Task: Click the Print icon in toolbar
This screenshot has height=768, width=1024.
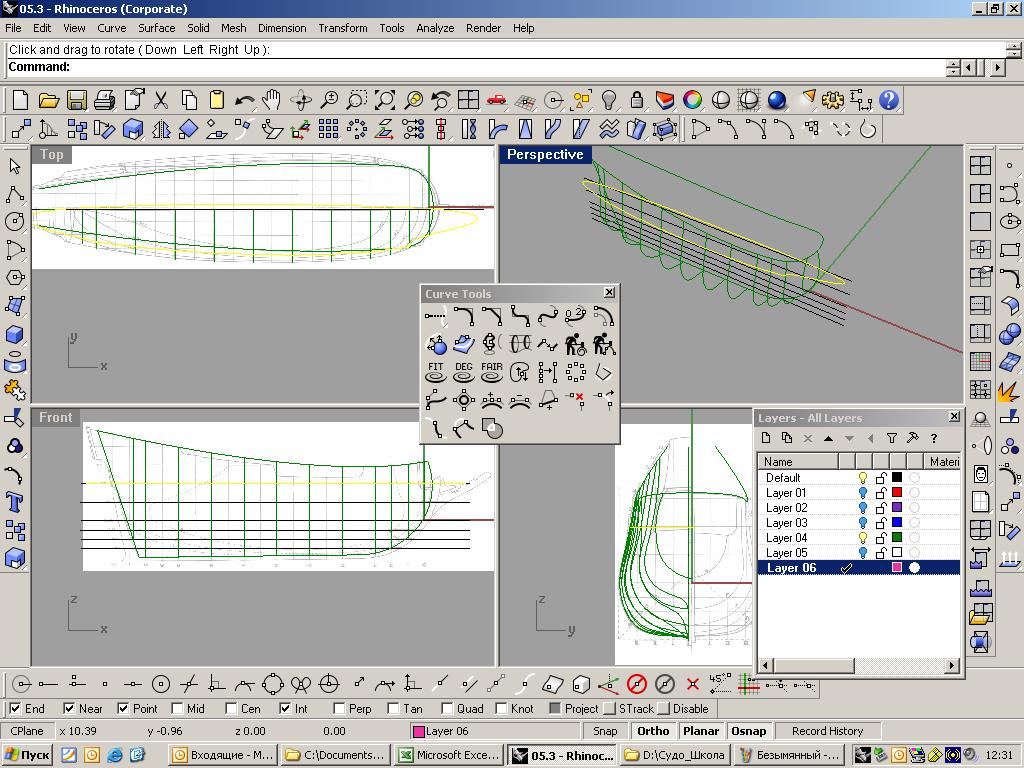Action: [x=104, y=100]
